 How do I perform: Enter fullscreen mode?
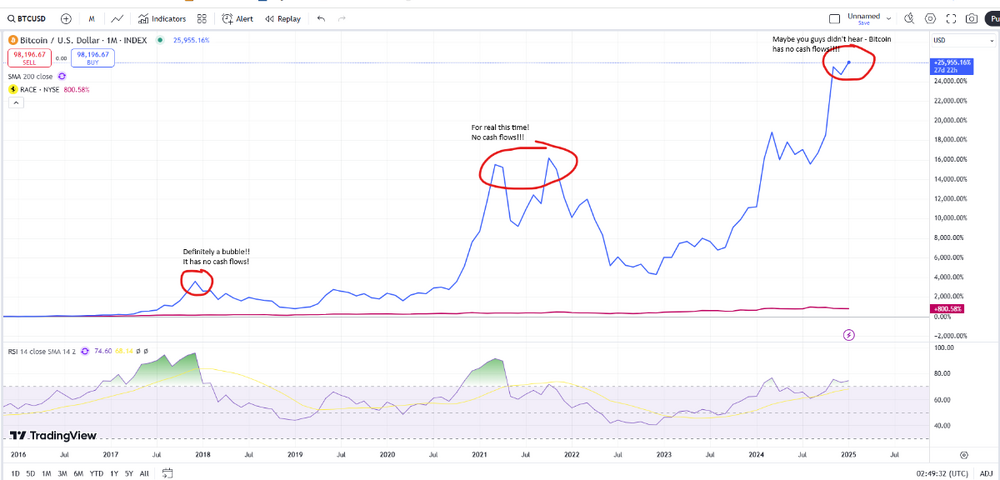951,19
